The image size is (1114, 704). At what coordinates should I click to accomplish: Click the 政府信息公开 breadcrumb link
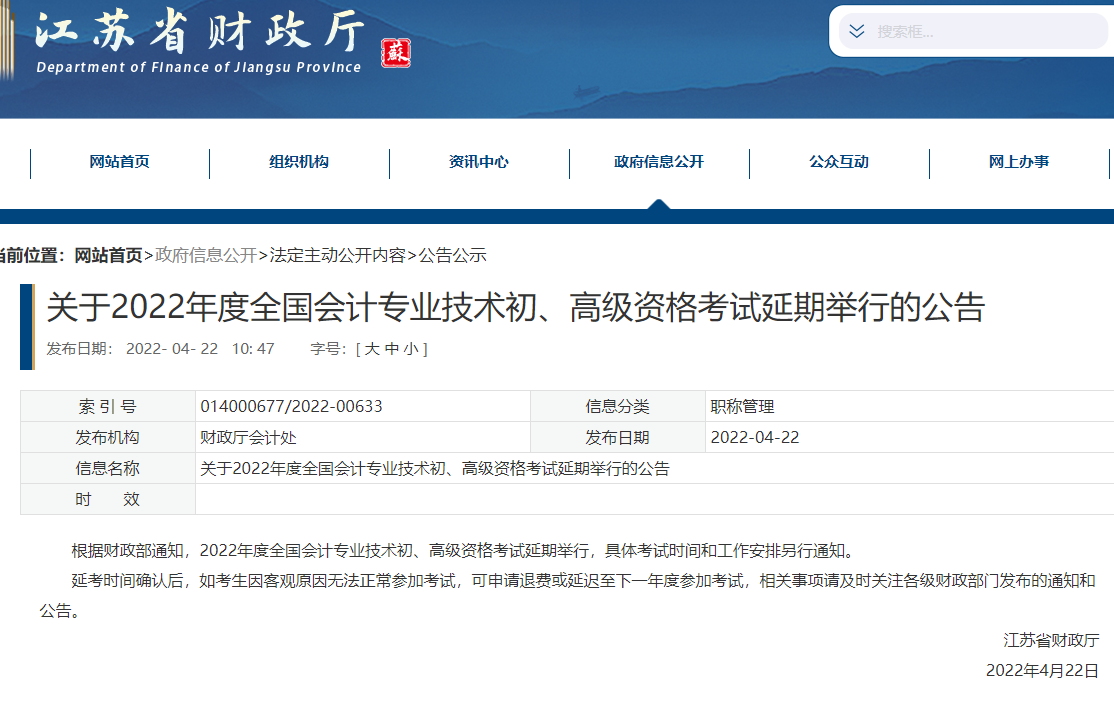206,255
